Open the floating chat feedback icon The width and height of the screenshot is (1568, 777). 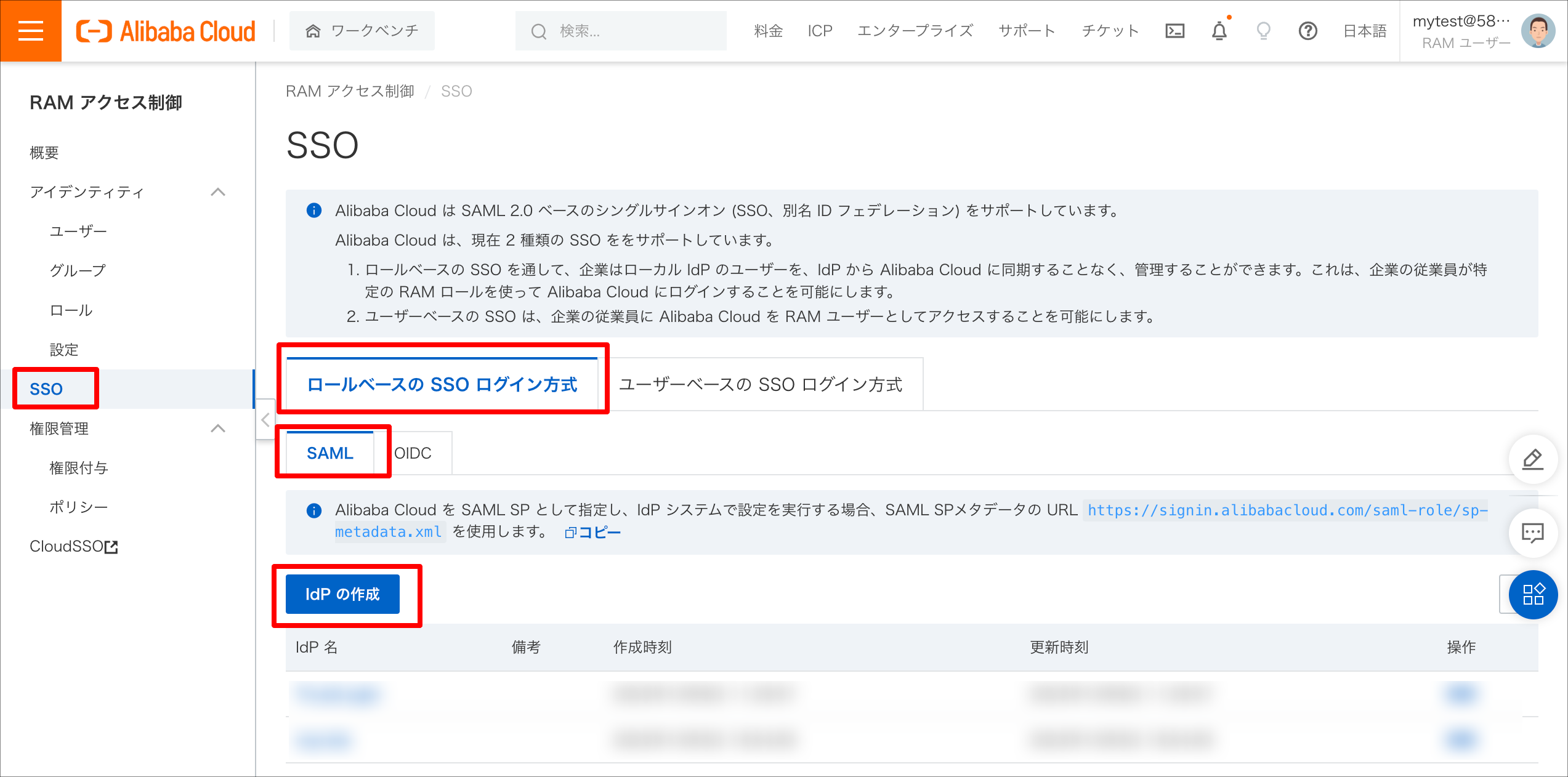coord(1534,533)
